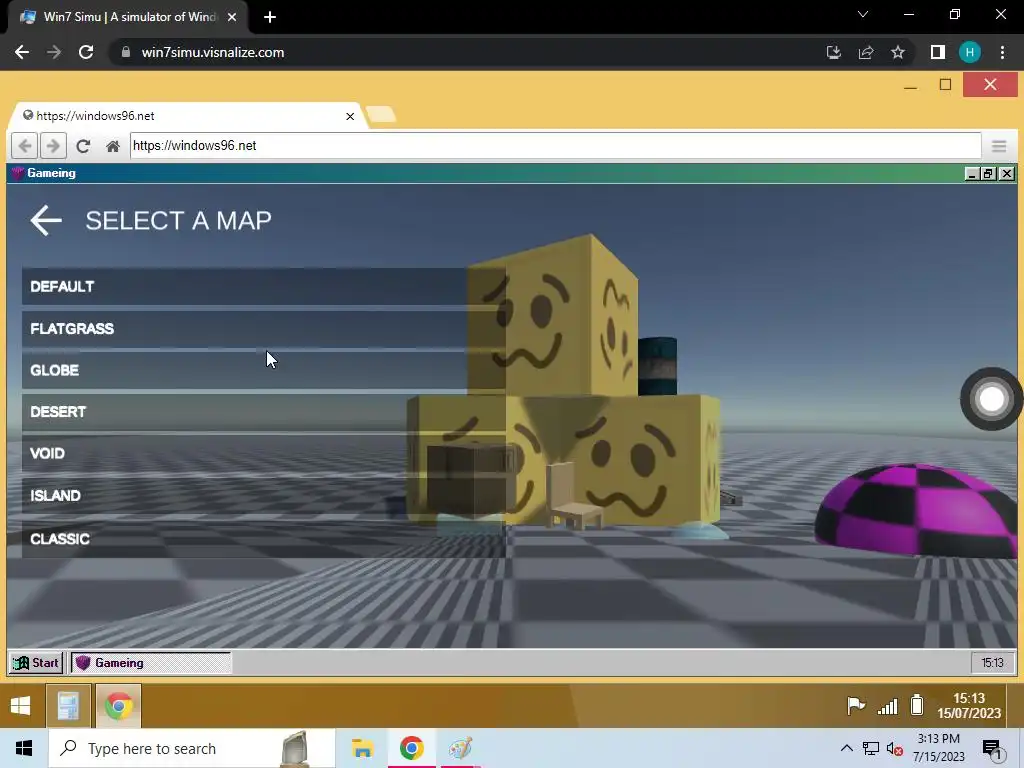Open the Chrome three-dot menu

pyautogui.click(x=1002, y=52)
